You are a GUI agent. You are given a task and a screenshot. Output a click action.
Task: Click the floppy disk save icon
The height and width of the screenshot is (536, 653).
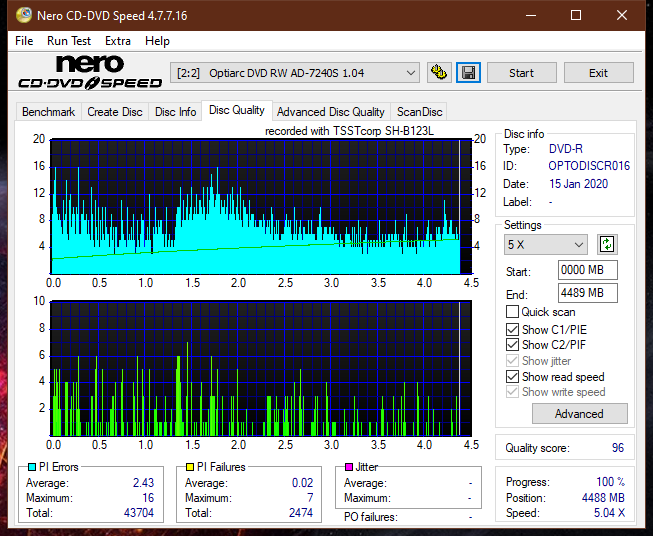[468, 73]
